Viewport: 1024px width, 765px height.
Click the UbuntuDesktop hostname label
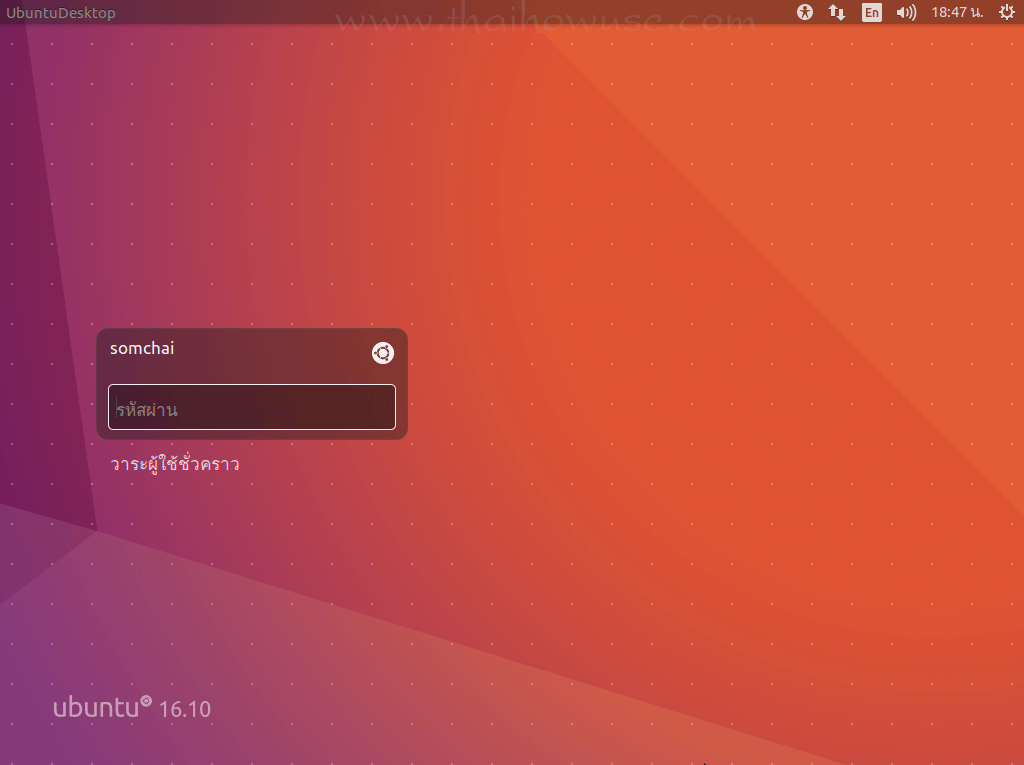[61, 13]
